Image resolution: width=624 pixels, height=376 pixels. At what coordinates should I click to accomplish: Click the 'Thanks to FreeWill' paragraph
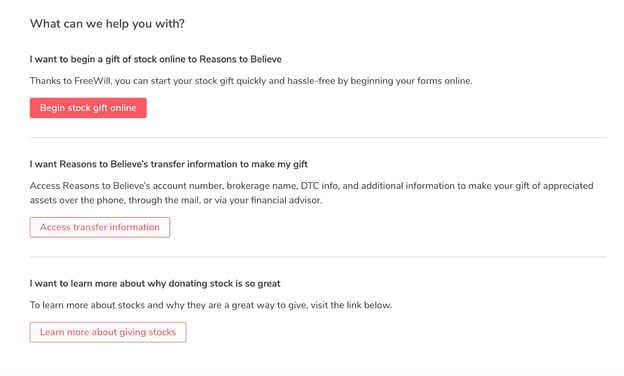[x=251, y=81]
